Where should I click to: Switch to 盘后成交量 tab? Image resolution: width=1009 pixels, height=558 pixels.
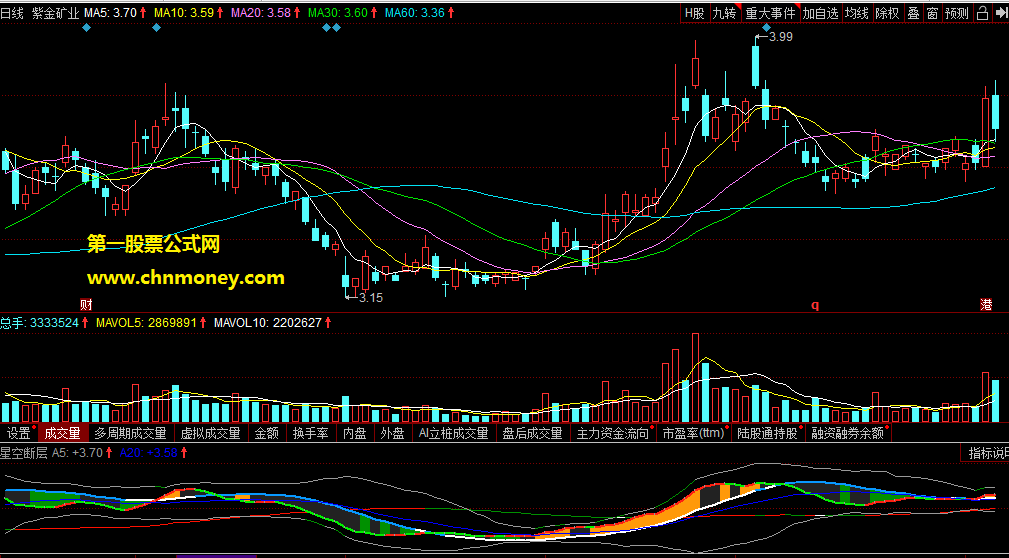[x=532, y=434]
